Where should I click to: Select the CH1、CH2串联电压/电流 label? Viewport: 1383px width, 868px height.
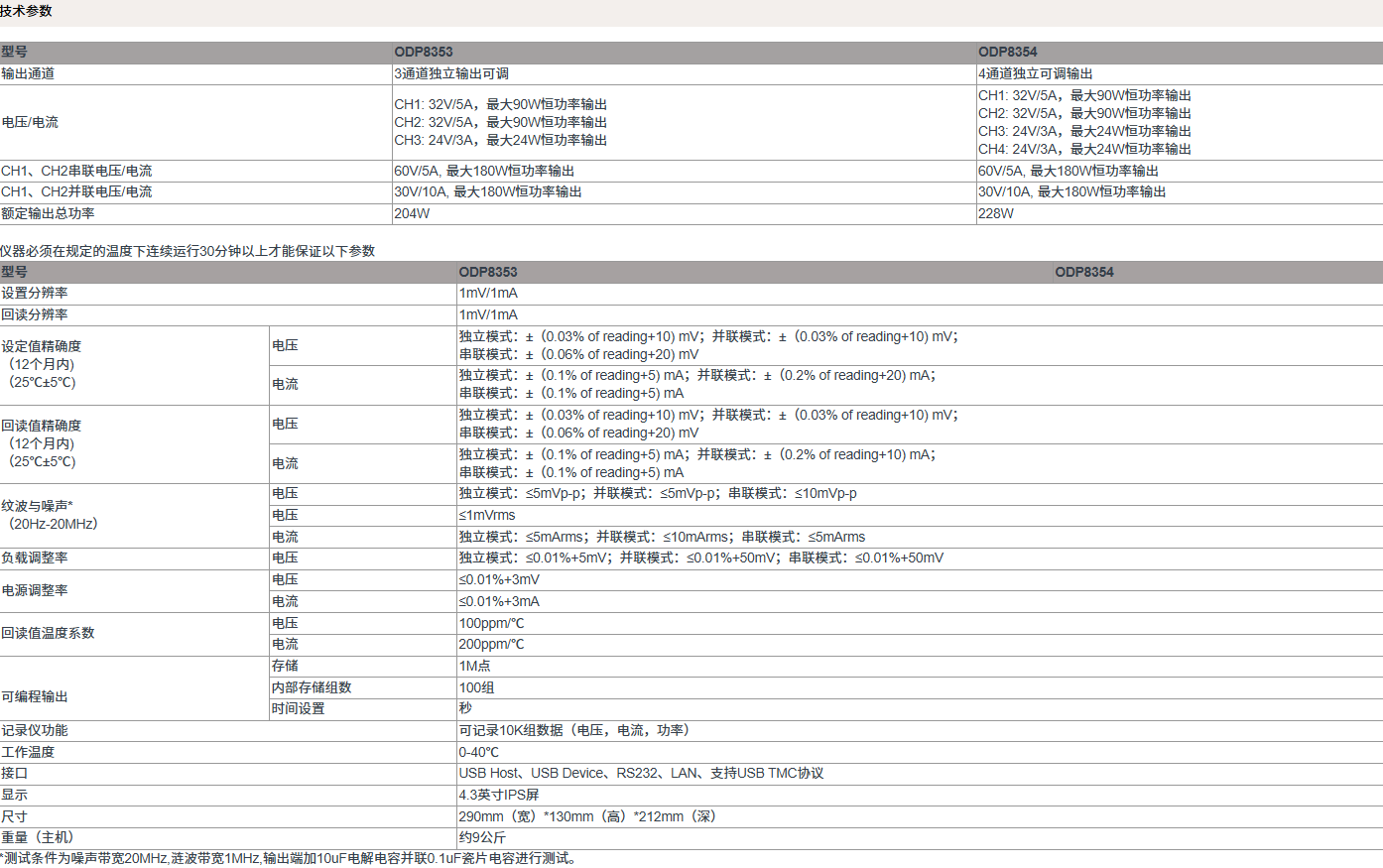[x=76, y=171]
